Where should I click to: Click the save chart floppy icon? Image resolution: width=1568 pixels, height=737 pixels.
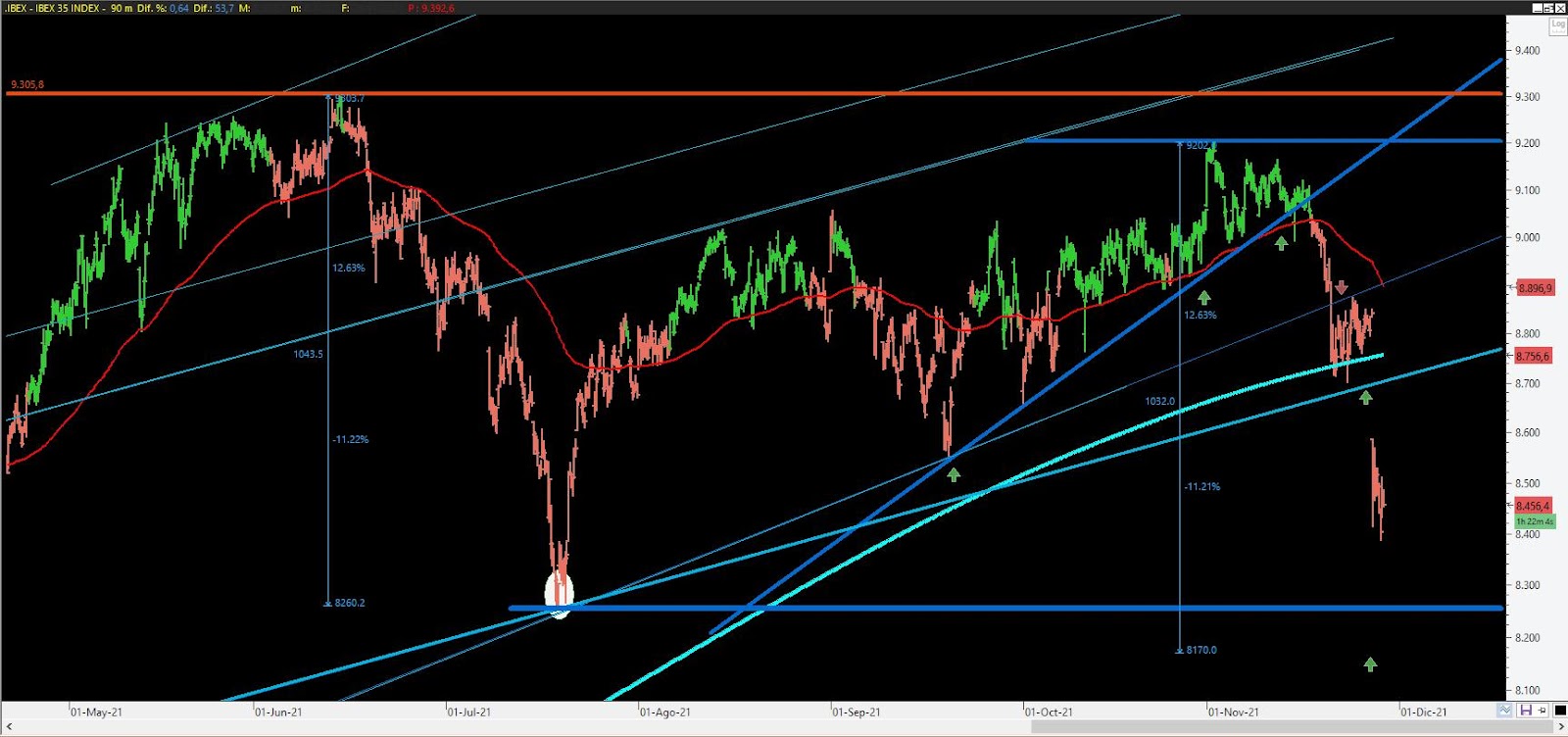pos(1526,711)
